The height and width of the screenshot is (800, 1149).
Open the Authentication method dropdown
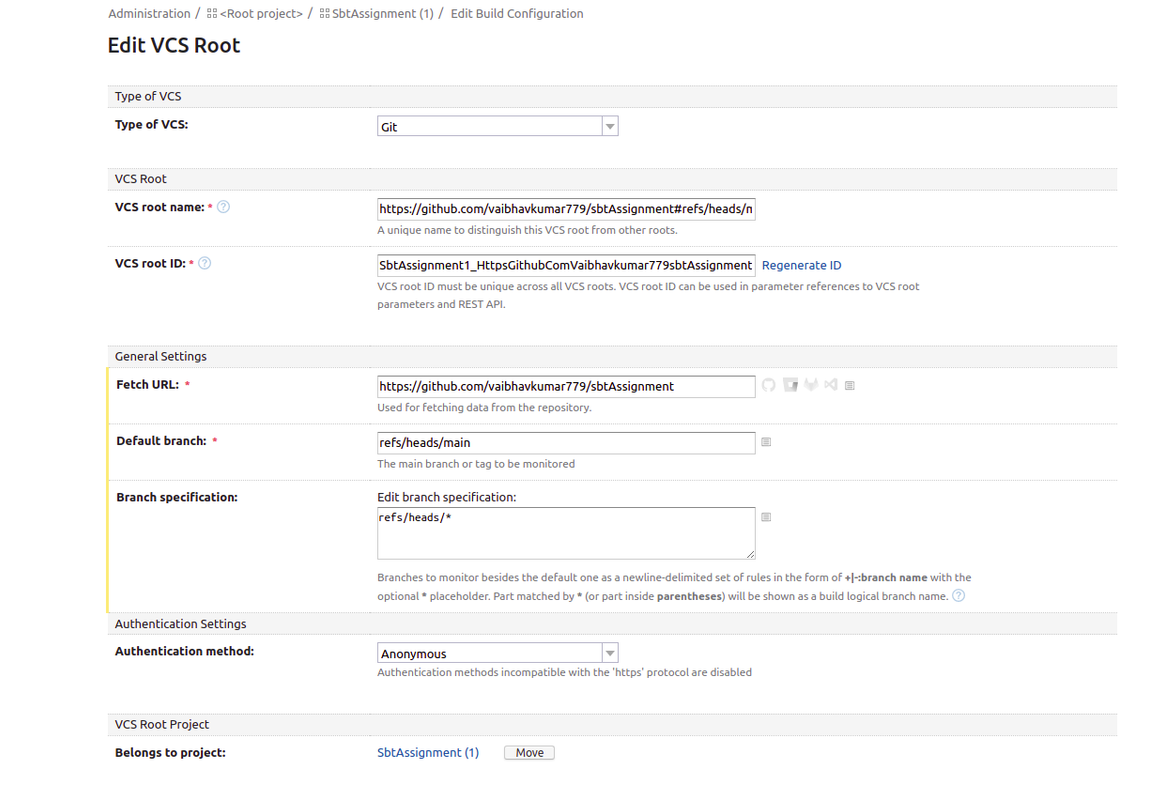(x=498, y=653)
